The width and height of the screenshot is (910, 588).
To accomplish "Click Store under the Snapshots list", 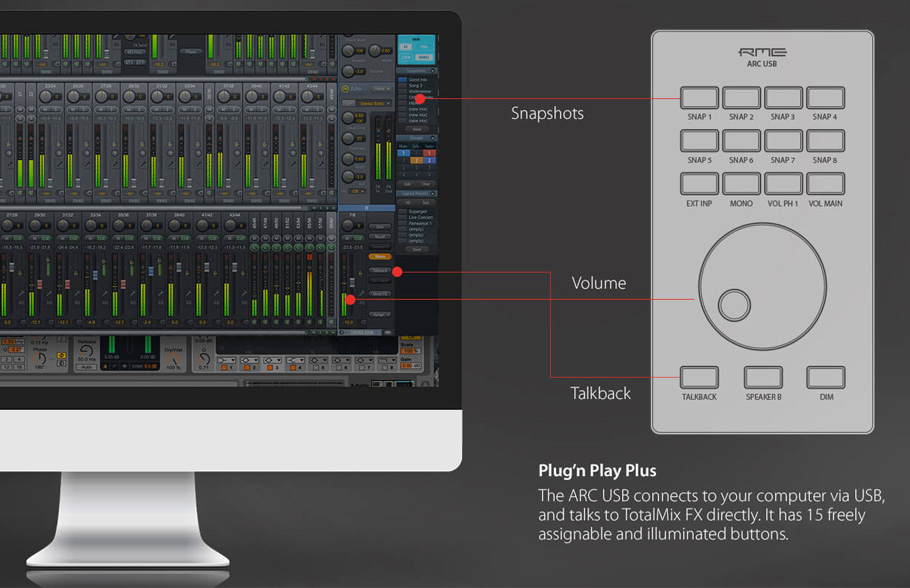I will coord(417,129).
